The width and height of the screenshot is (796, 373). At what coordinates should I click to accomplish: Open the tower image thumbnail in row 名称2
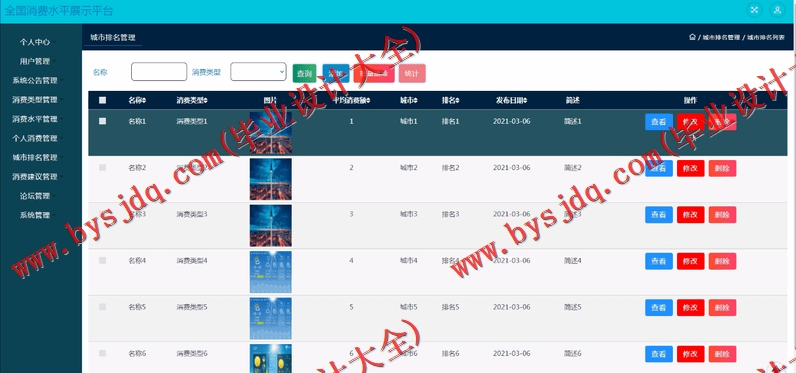click(x=271, y=179)
